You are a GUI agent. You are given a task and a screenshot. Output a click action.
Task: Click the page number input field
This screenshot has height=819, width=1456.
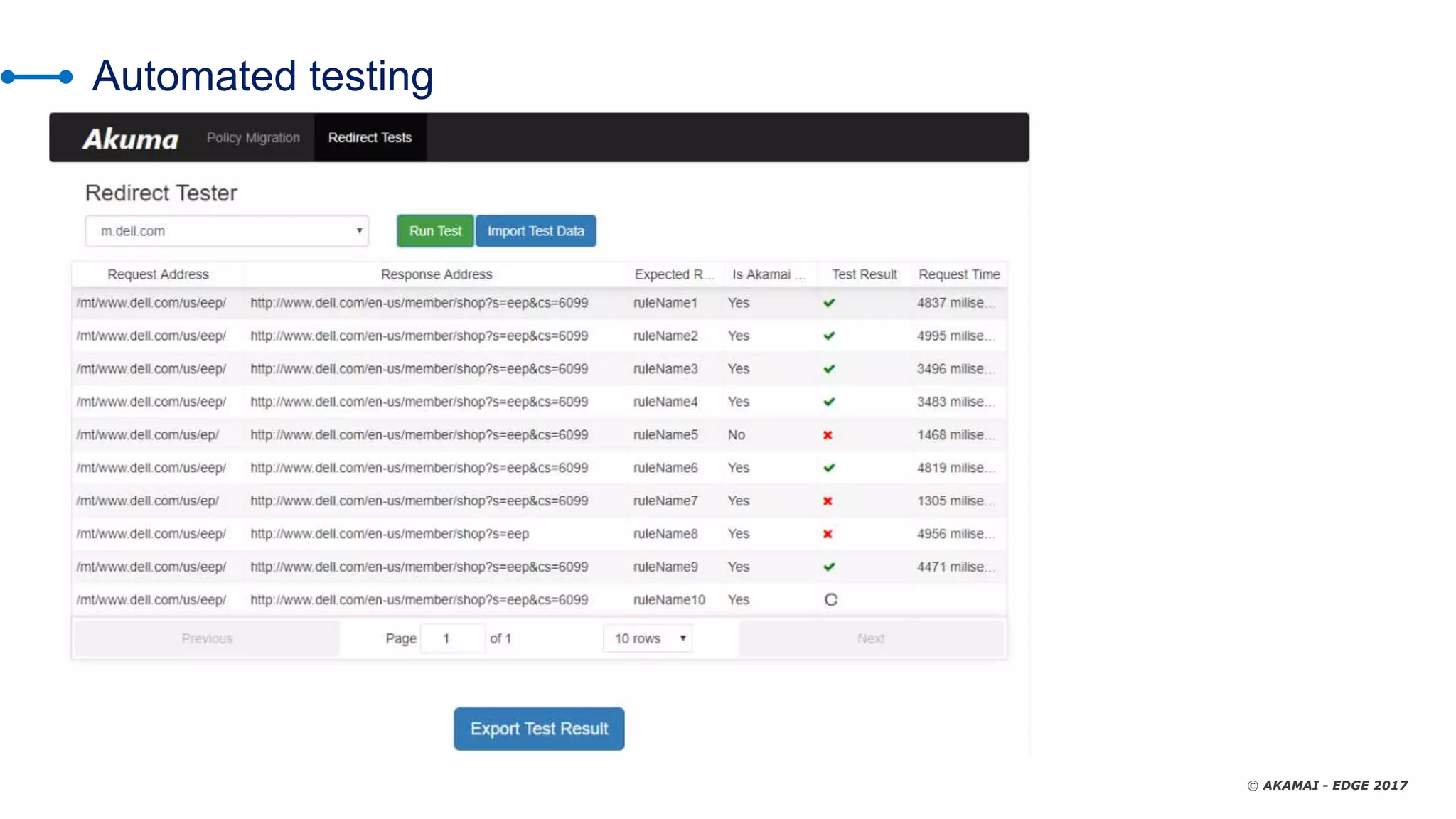453,638
